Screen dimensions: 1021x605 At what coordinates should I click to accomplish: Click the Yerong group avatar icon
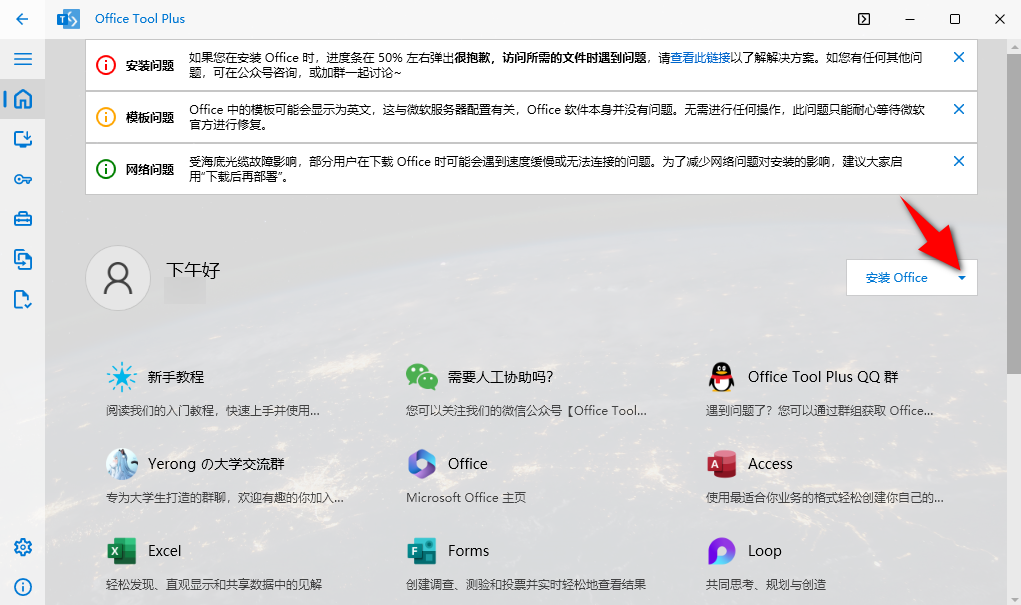pos(122,464)
